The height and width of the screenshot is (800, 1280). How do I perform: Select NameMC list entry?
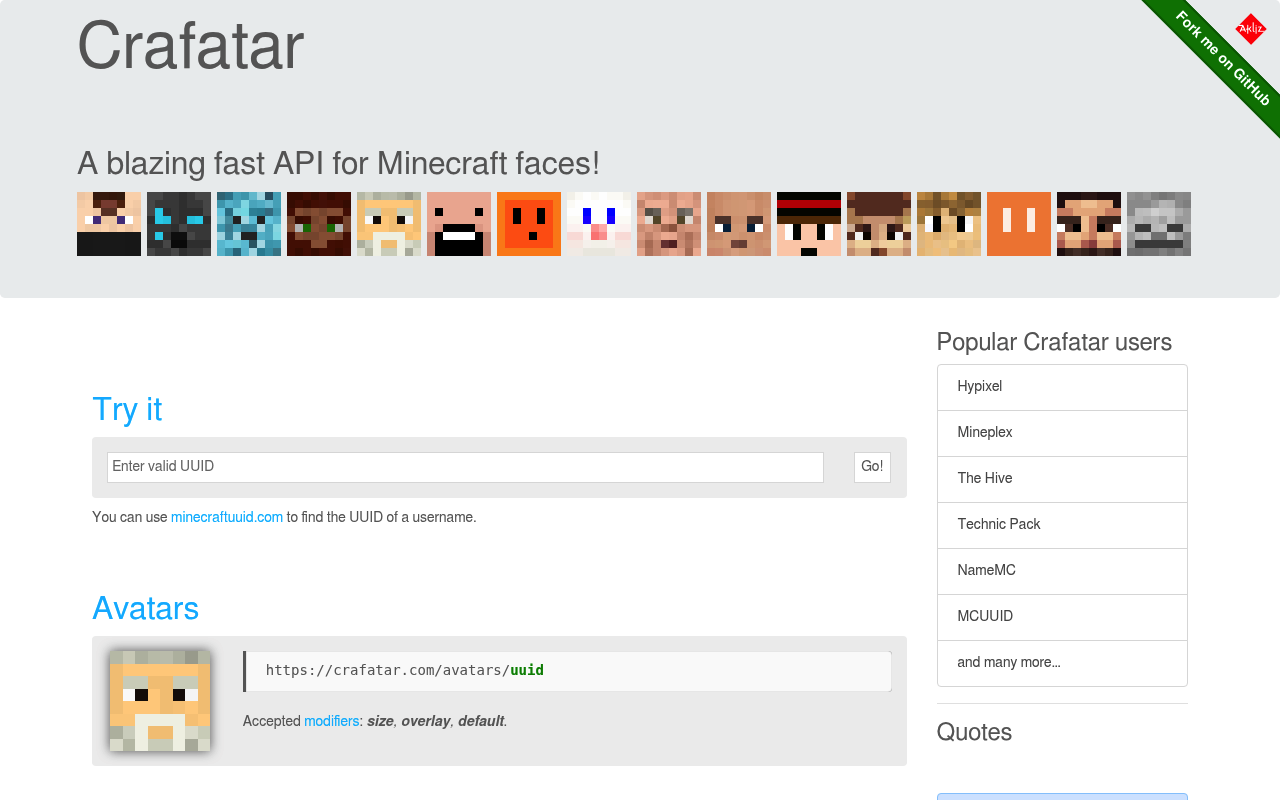tap(1062, 571)
